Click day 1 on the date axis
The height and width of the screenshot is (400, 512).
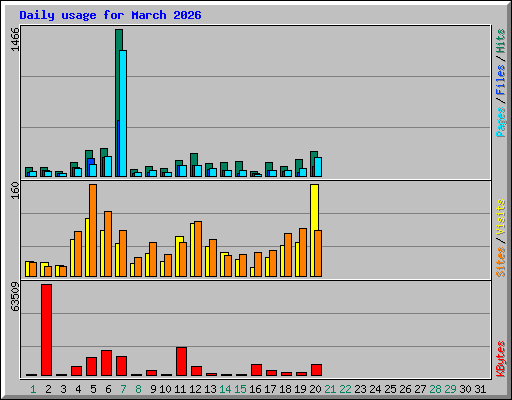pos(33,389)
